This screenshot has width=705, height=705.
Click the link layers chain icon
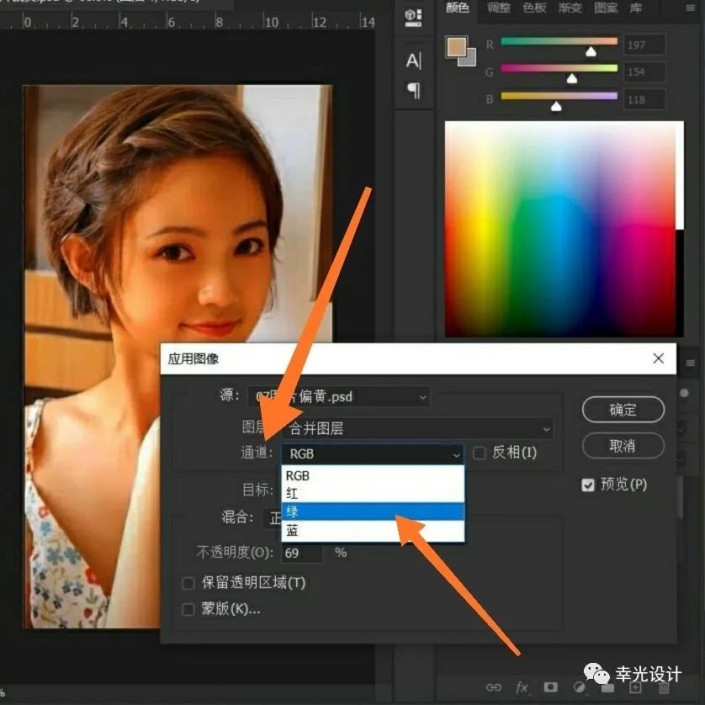pyautogui.click(x=494, y=687)
